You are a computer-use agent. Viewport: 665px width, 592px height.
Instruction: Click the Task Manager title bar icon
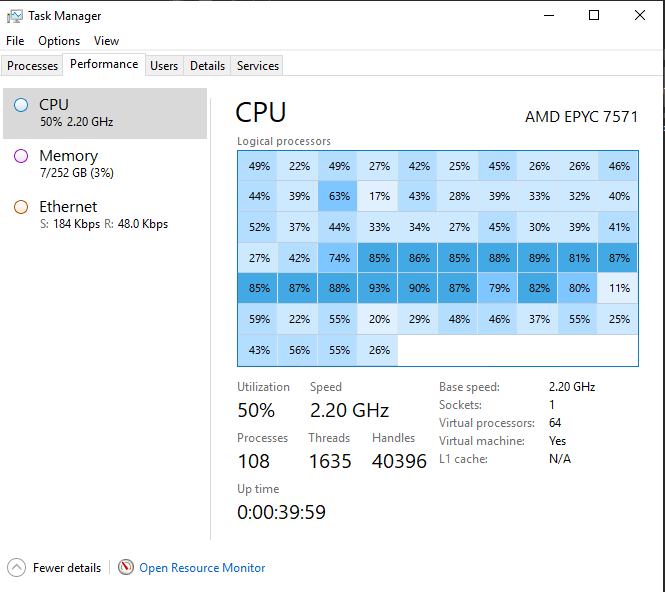coord(14,16)
